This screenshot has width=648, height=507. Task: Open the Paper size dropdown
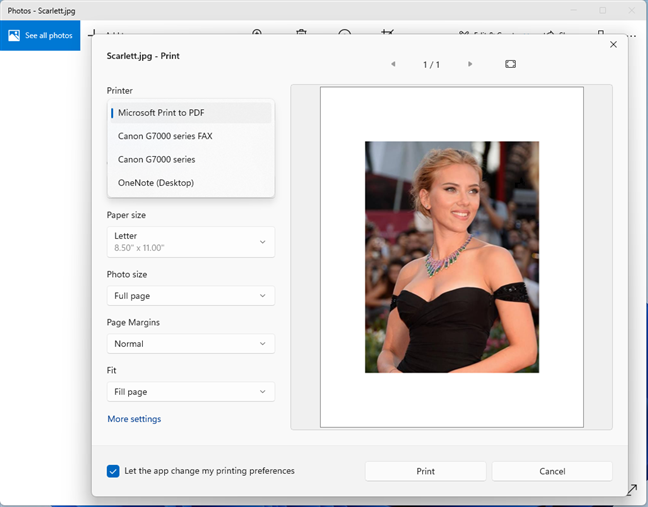190,242
